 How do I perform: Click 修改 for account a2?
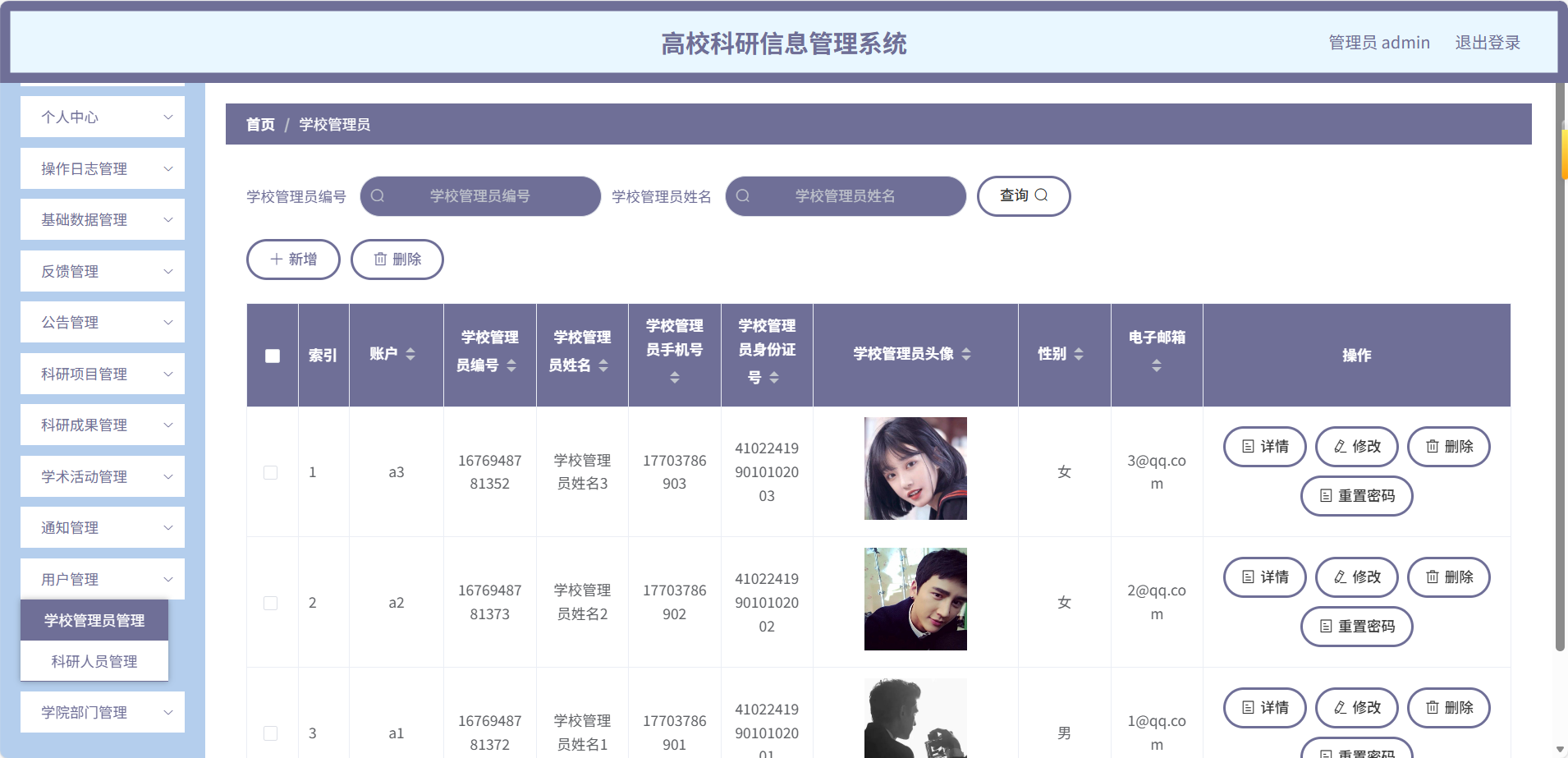point(1357,577)
